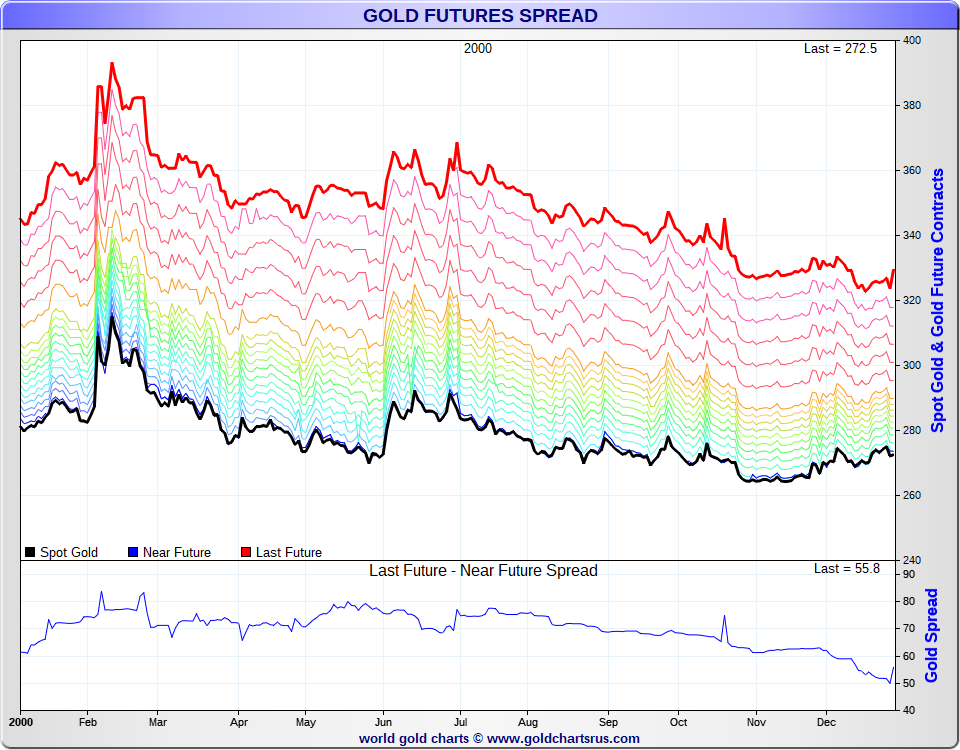Click the '50' spread axis tick
The height and width of the screenshot is (750, 960).
pyautogui.click(x=909, y=683)
